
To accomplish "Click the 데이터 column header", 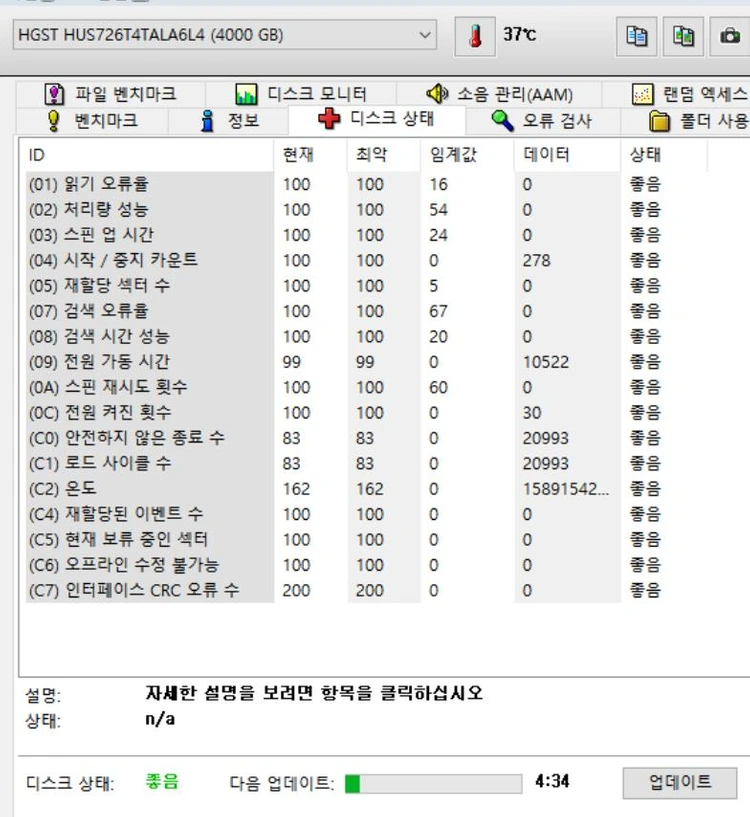I will (567, 155).
